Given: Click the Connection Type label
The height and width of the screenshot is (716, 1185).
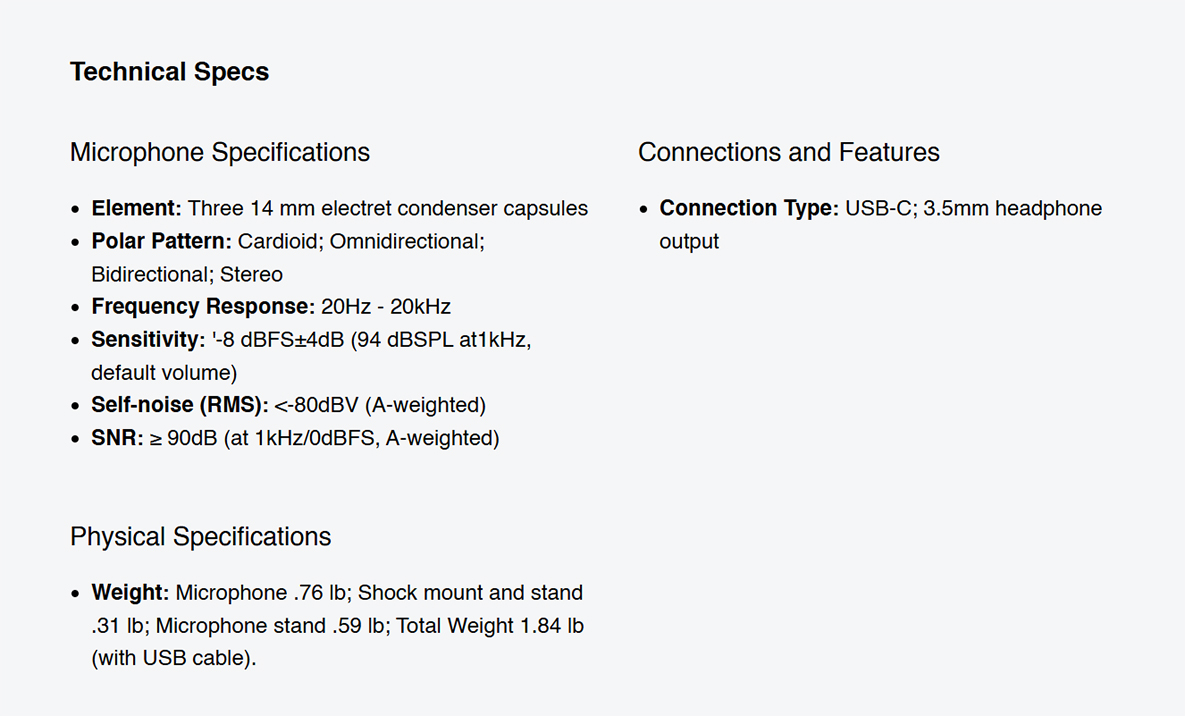Looking at the screenshot, I should coord(749,208).
